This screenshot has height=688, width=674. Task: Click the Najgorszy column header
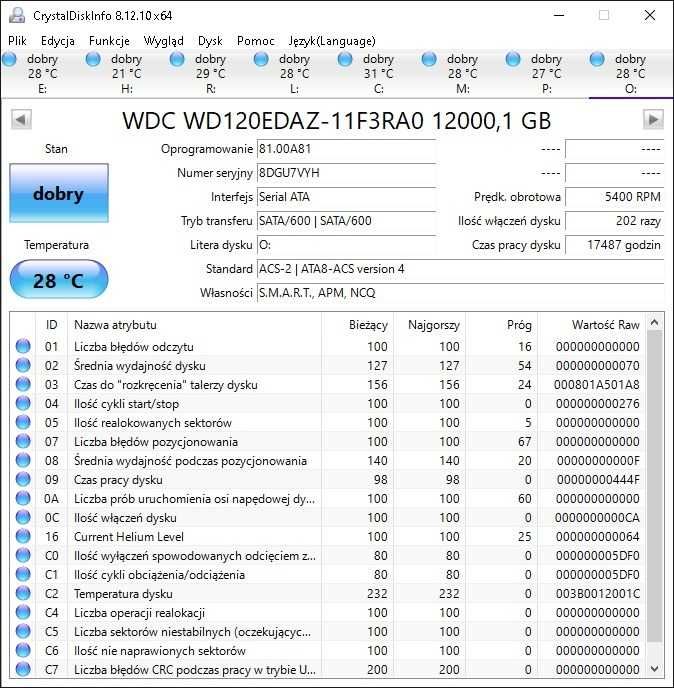[x=430, y=325]
